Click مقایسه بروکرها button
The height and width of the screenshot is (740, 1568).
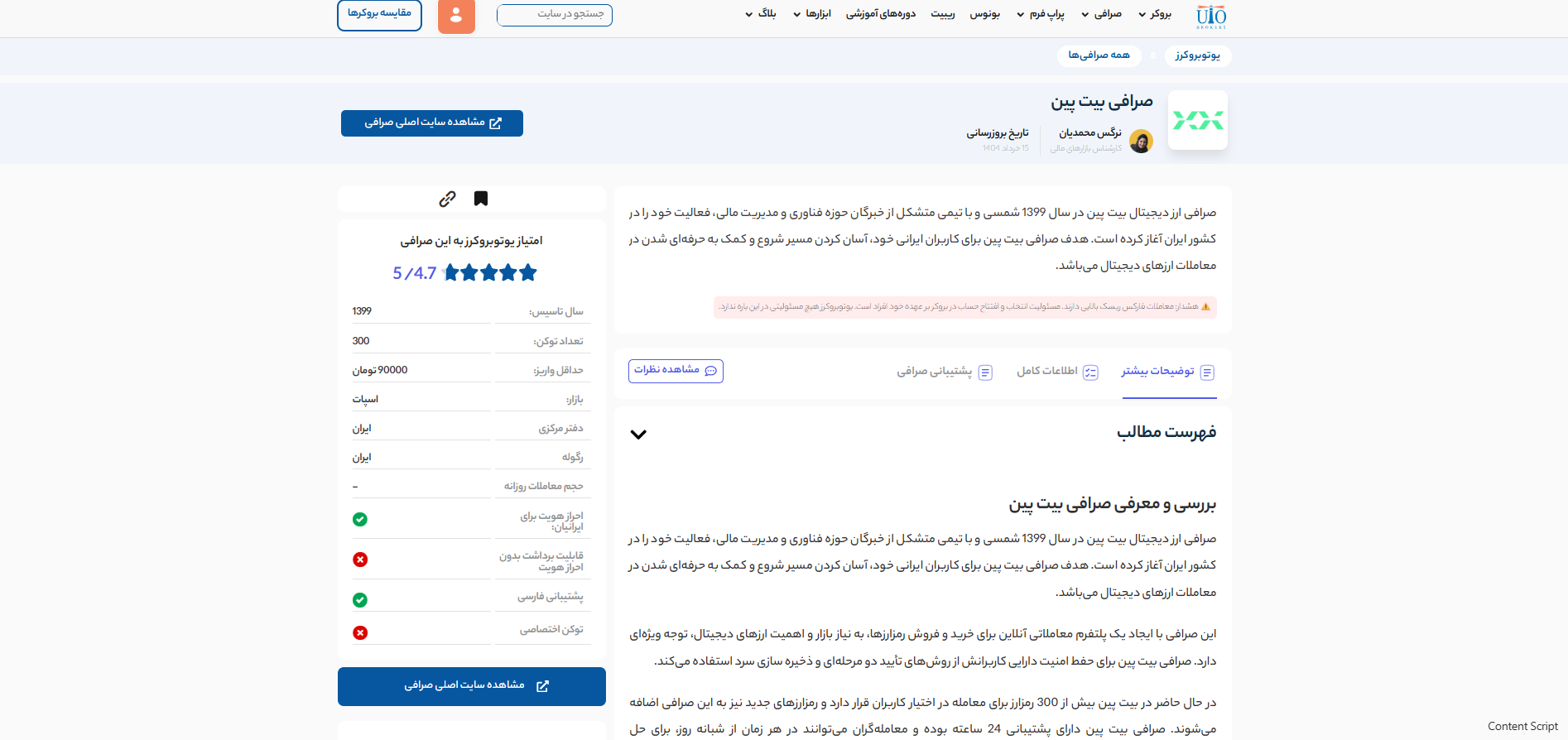point(379,15)
